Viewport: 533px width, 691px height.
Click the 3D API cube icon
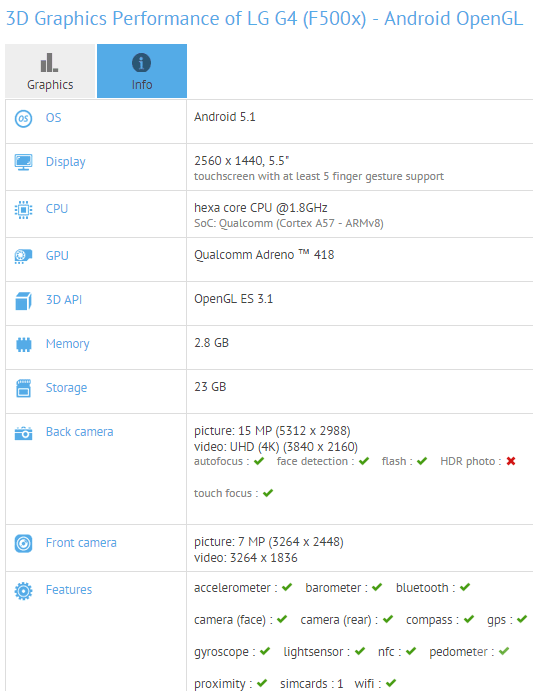tap(23, 301)
